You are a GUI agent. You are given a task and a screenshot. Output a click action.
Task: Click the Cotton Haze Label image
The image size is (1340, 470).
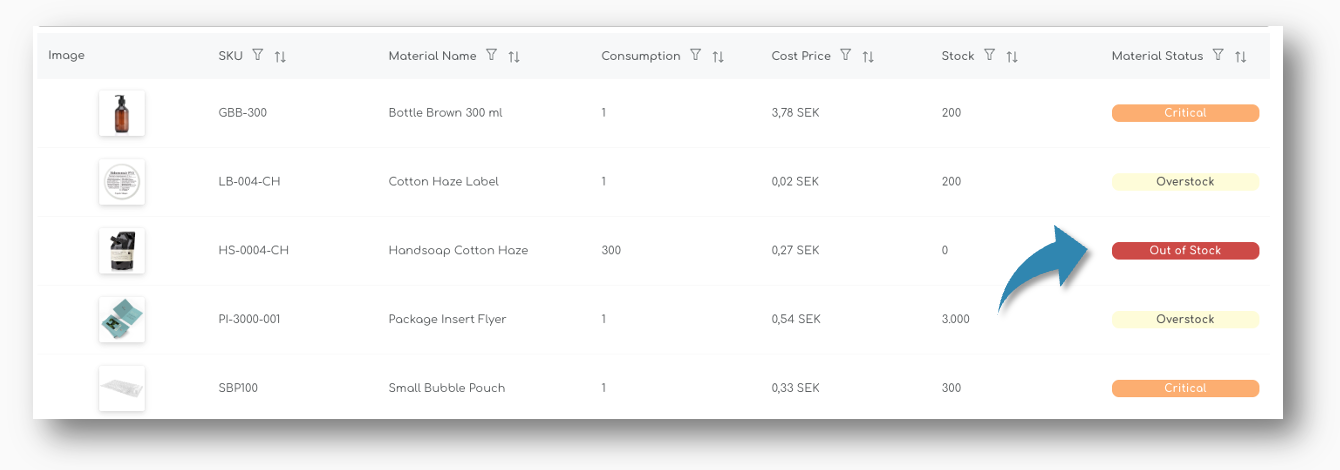coord(122,182)
